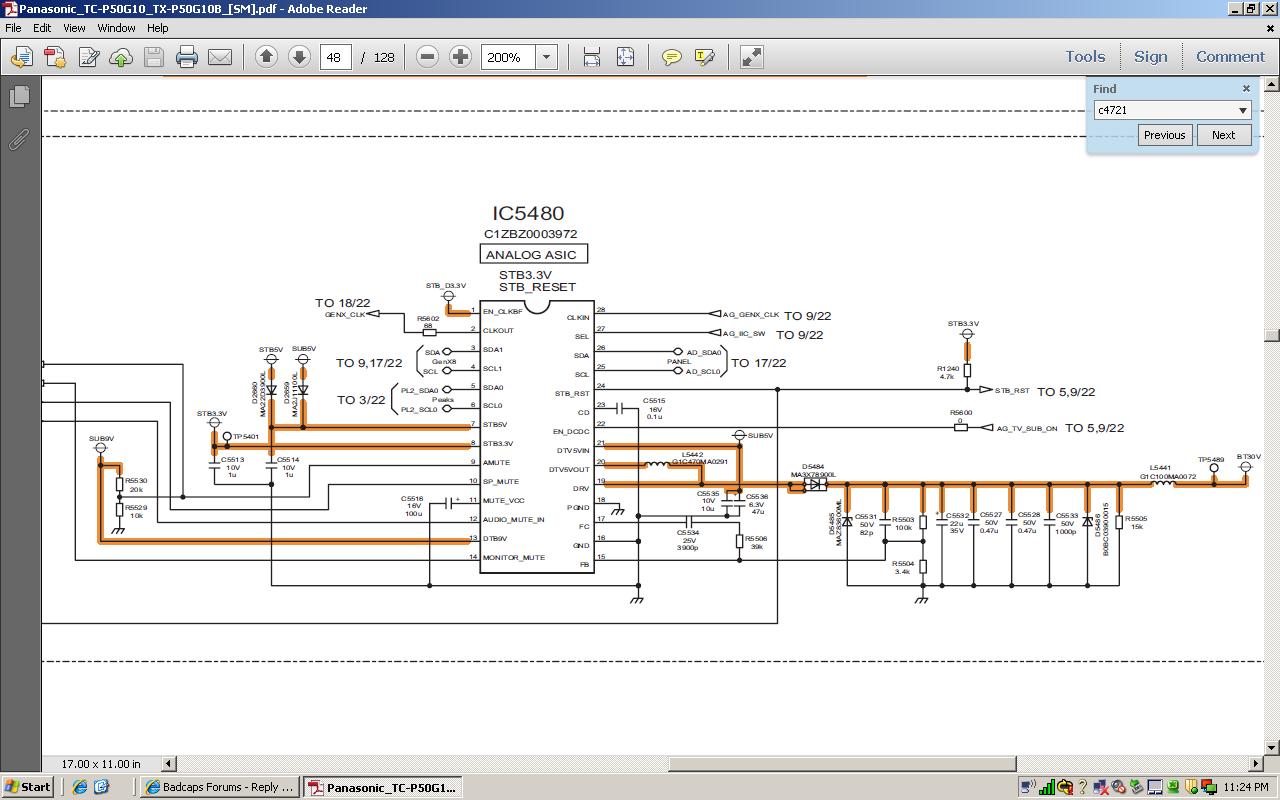The height and width of the screenshot is (800, 1280).
Task: Add a sticky note comment
Action: (x=672, y=57)
